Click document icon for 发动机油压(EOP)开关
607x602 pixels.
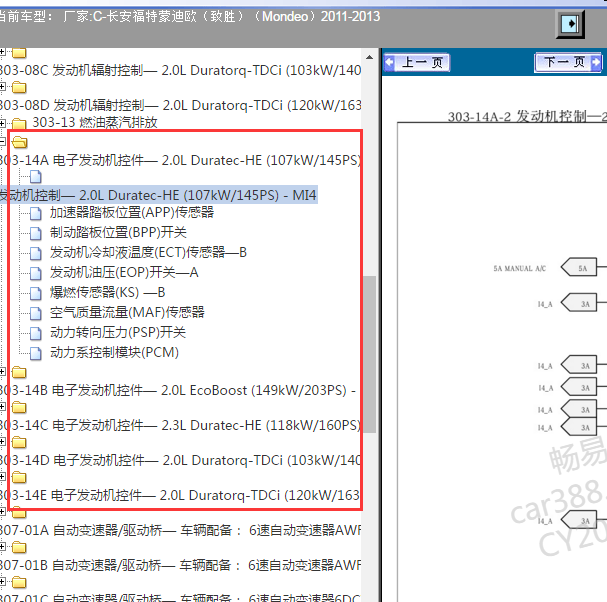[36, 273]
